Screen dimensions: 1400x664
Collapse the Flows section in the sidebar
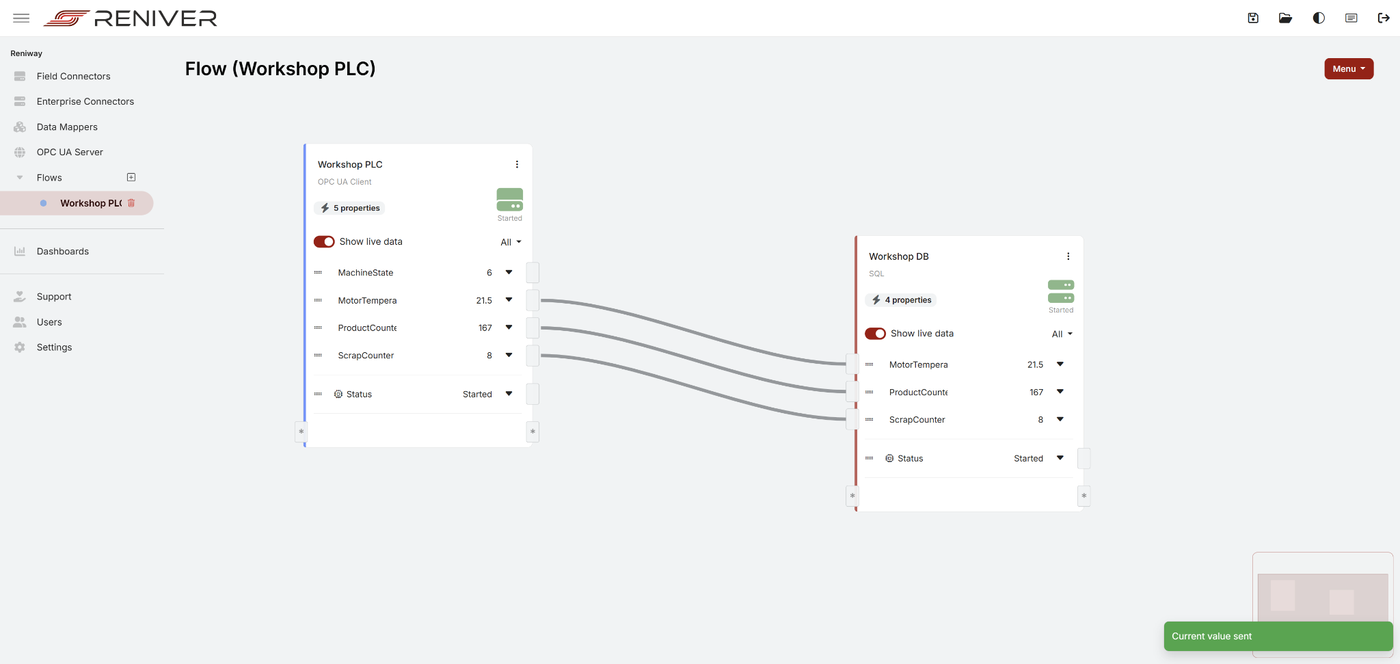(x=19, y=176)
